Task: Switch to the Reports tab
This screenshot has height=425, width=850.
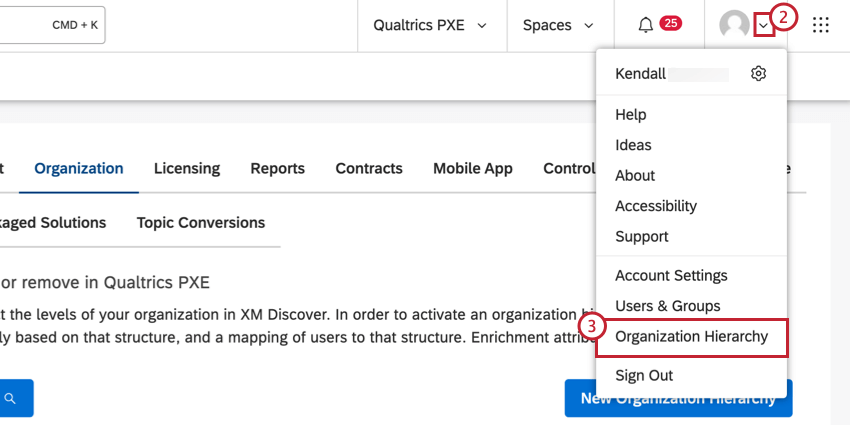Action: [x=277, y=169]
